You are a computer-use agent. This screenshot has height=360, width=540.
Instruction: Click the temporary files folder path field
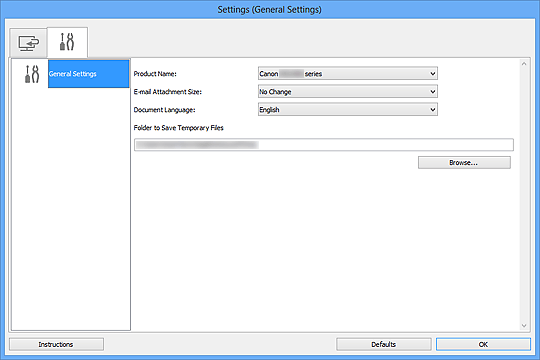324,145
